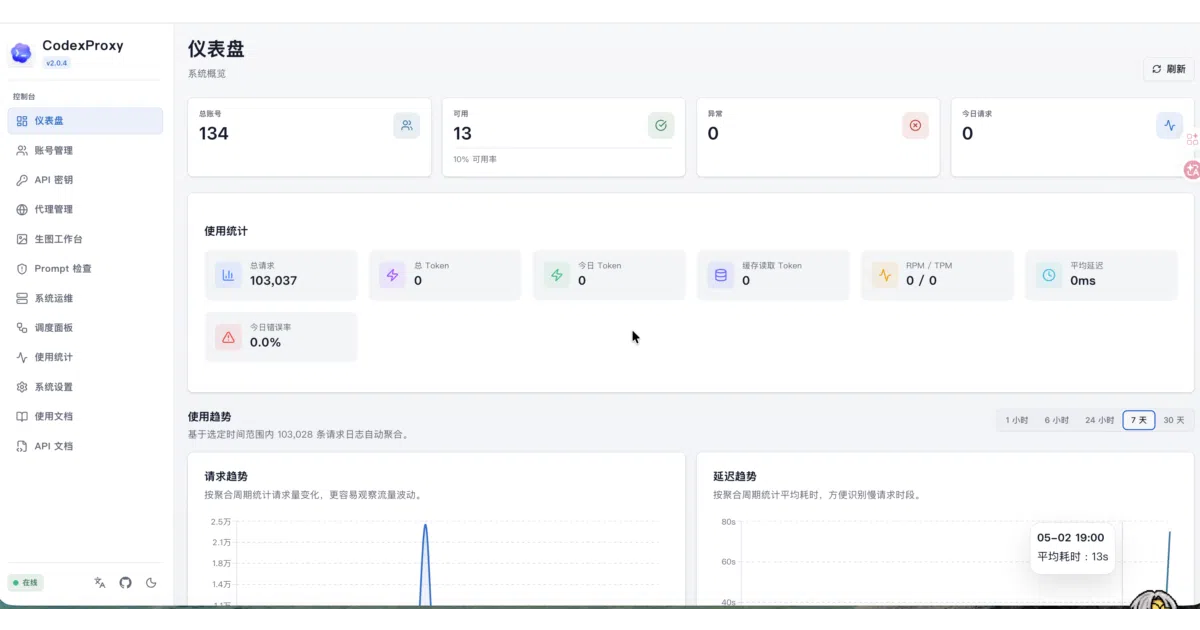
Task: Click the 平均延迟 clock icon
Action: 1049,275
